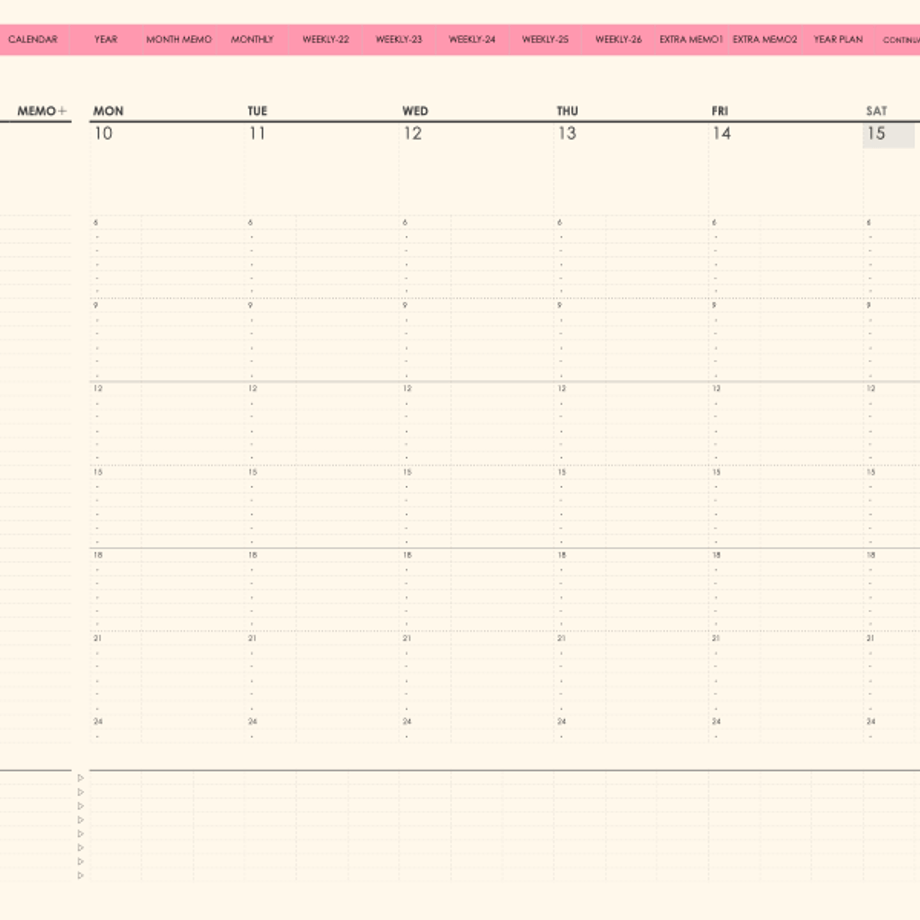Open the WEEKLY-22 tab

pos(326,39)
